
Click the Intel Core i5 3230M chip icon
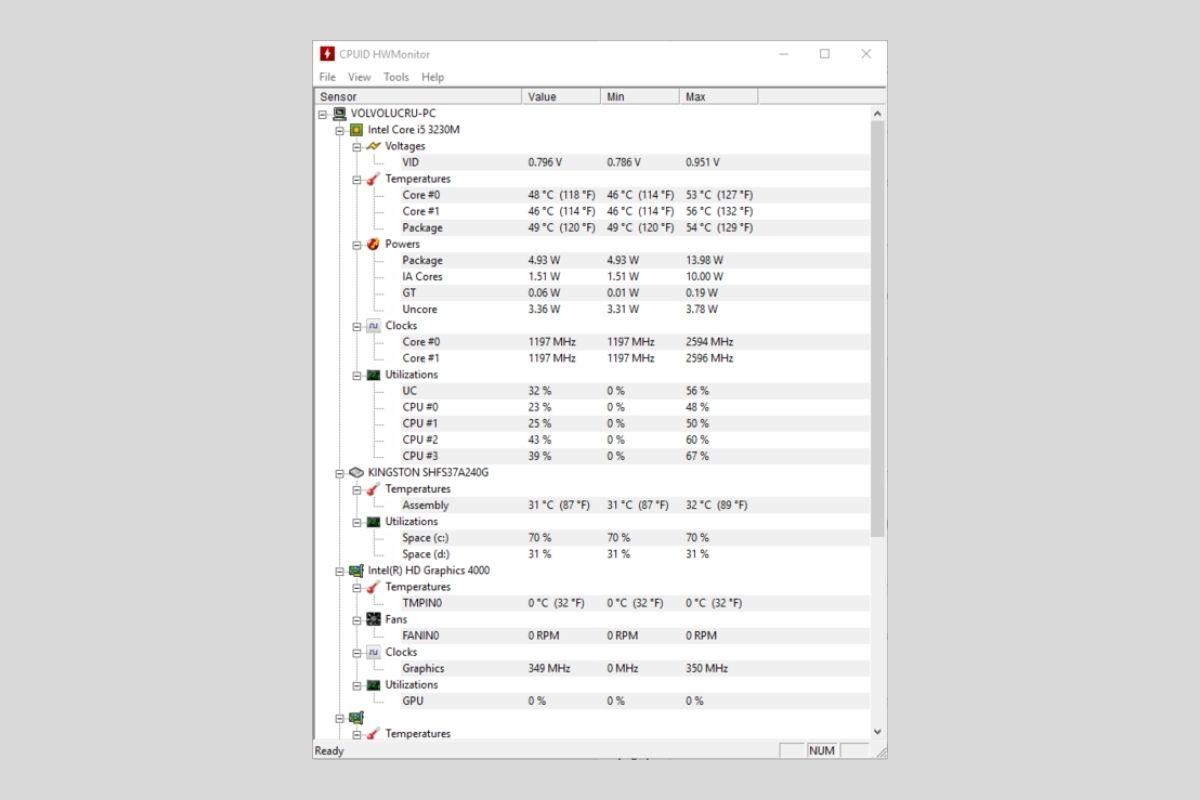(356, 130)
